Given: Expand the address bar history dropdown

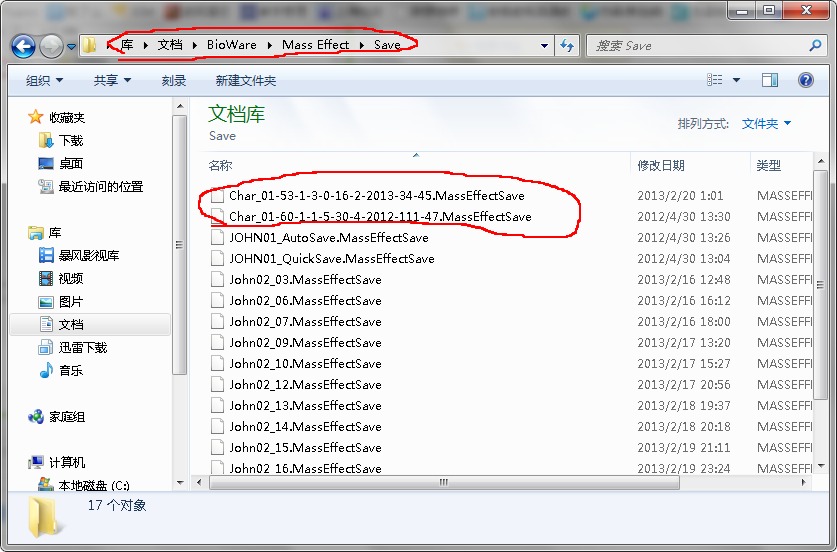Looking at the screenshot, I should pos(544,46).
